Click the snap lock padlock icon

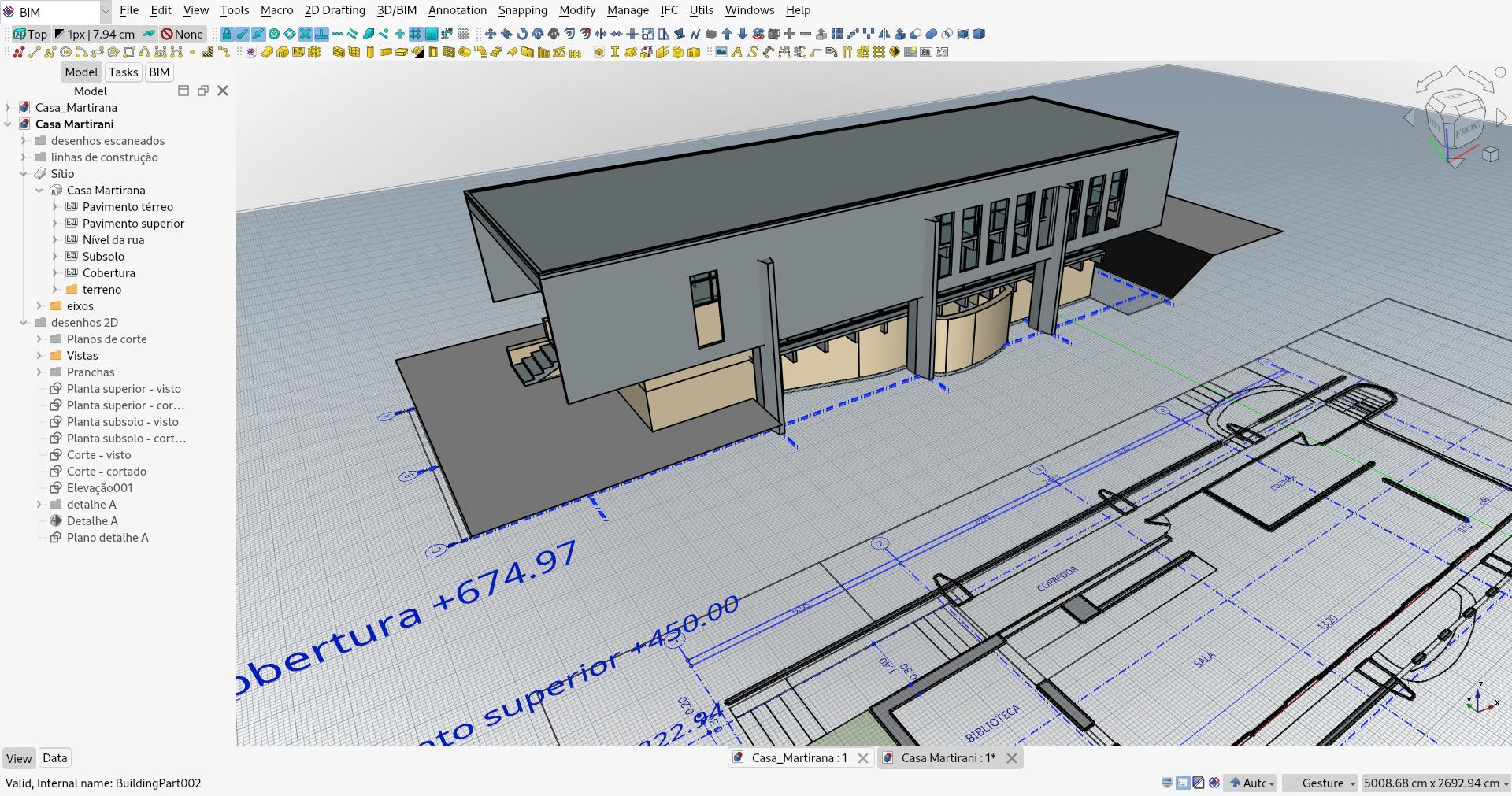tap(227, 35)
